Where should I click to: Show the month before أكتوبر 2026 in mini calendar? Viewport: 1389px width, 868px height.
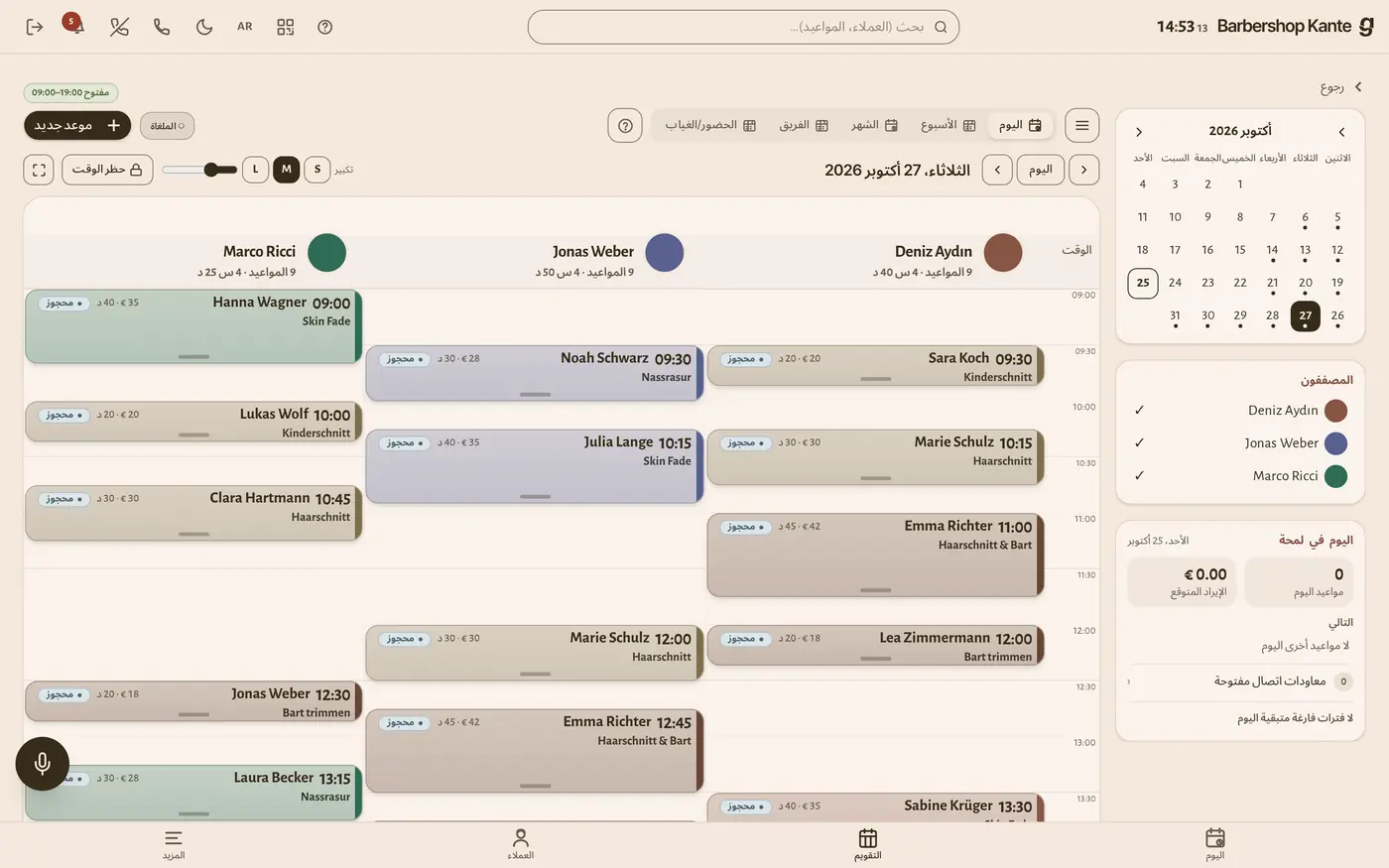pyautogui.click(x=1341, y=132)
